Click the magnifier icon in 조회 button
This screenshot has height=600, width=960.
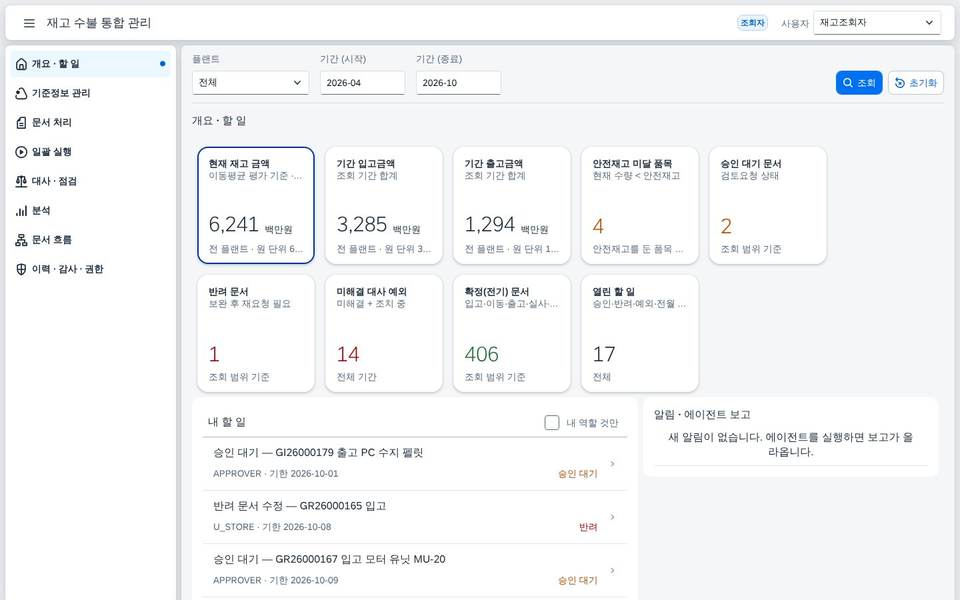(848, 83)
